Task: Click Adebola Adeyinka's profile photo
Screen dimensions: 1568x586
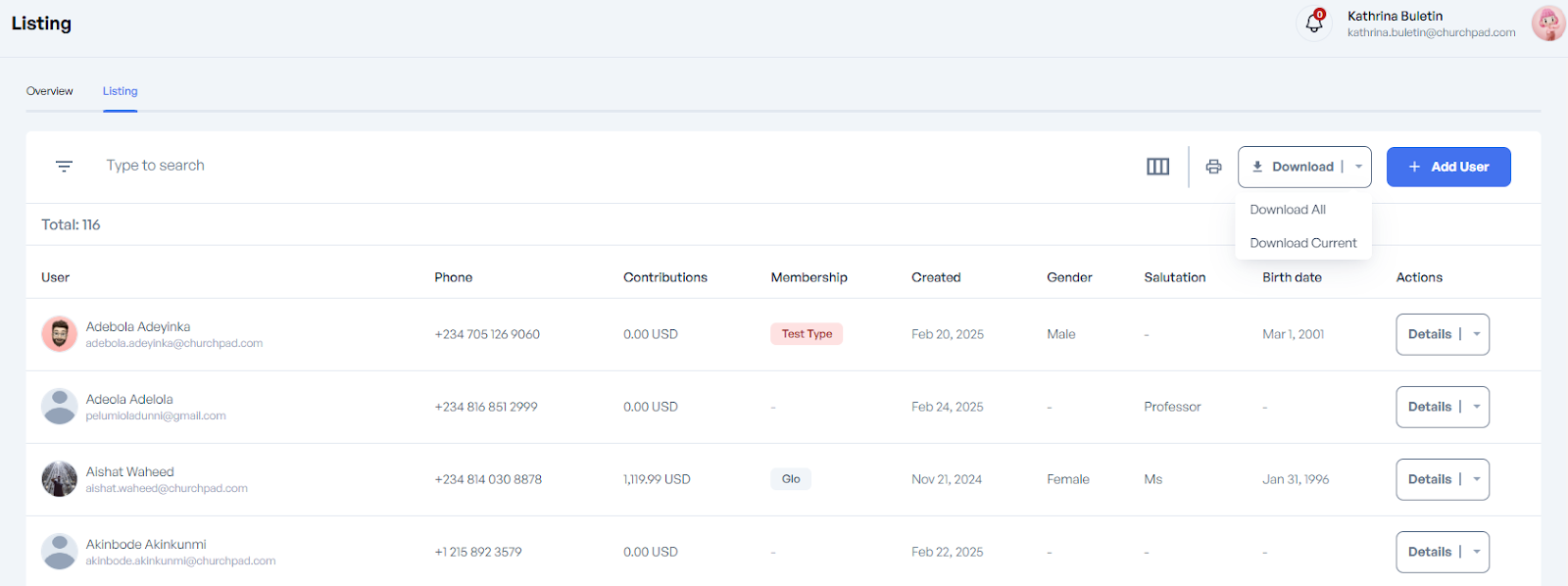Action: tap(59, 334)
